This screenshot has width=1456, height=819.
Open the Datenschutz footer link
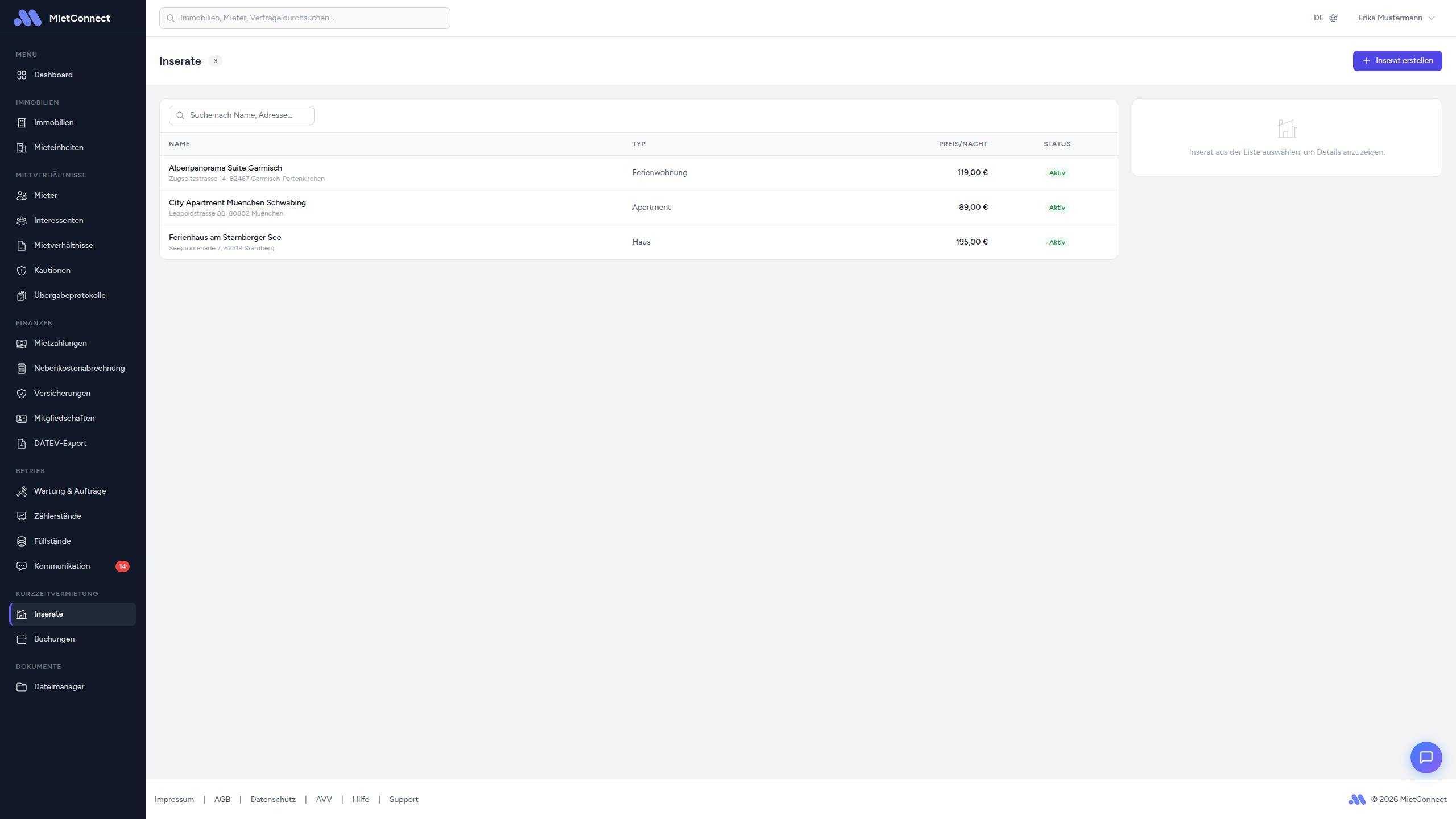273,799
